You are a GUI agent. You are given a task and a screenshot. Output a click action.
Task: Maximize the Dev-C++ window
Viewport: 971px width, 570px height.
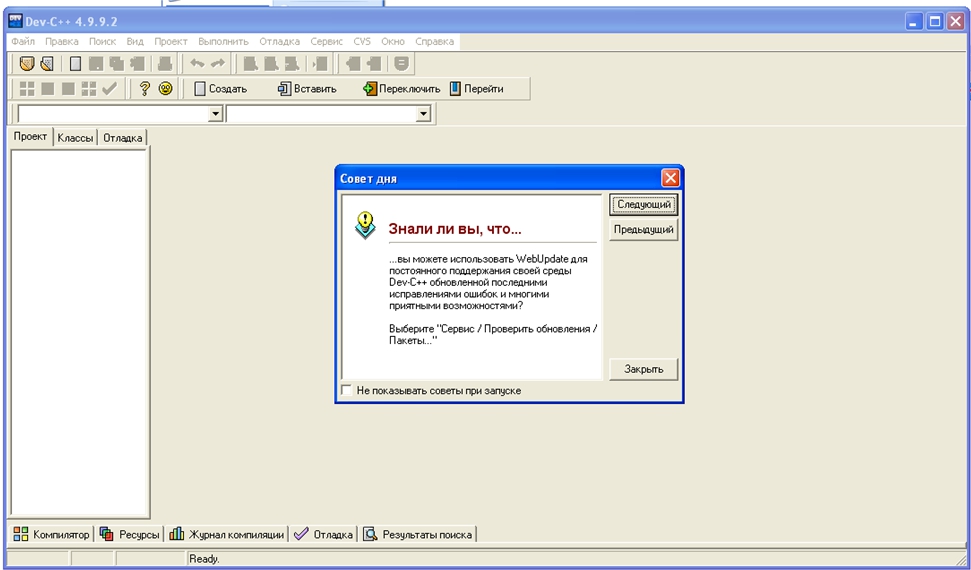pos(935,21)
